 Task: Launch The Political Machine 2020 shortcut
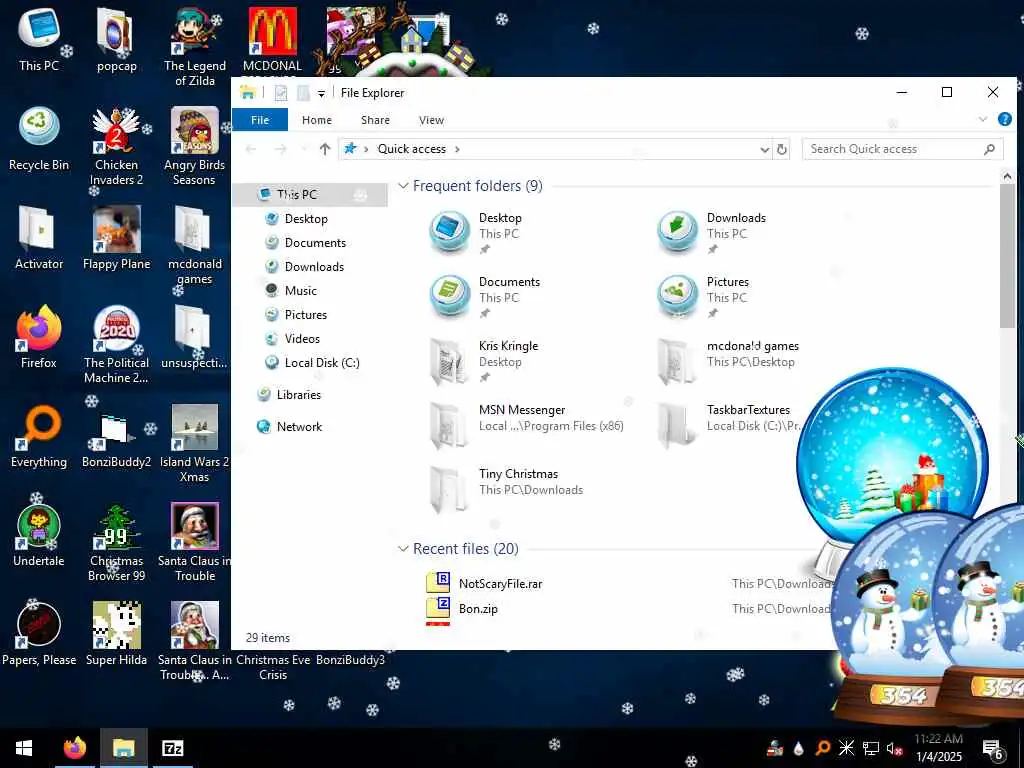click(116, 344)
